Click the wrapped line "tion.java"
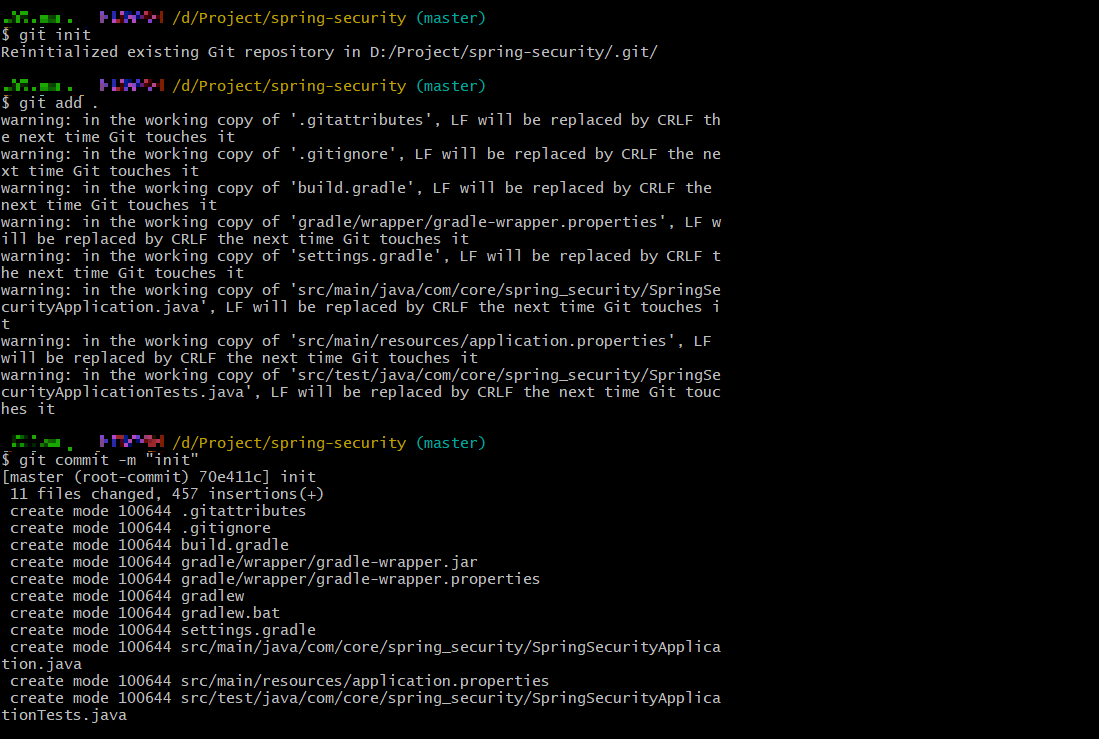The width and height of the screenshot is (1099, 739). 41,664
